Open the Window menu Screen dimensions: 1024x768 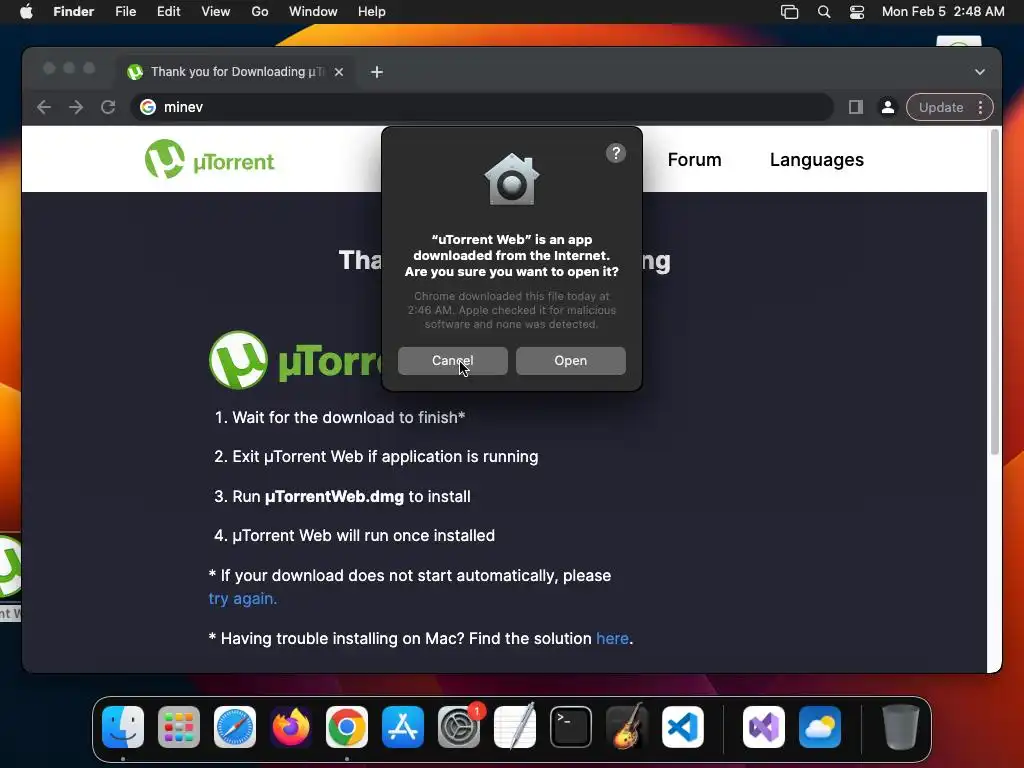point(313,12)
